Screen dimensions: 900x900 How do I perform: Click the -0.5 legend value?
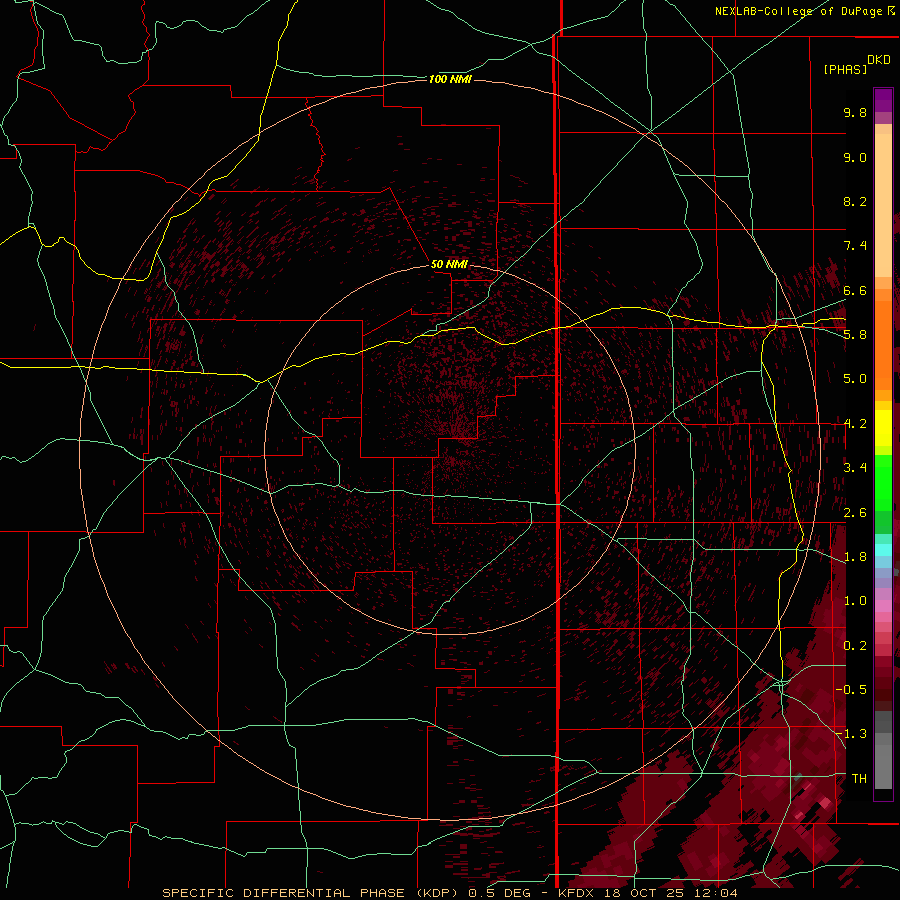pos(851,689)
